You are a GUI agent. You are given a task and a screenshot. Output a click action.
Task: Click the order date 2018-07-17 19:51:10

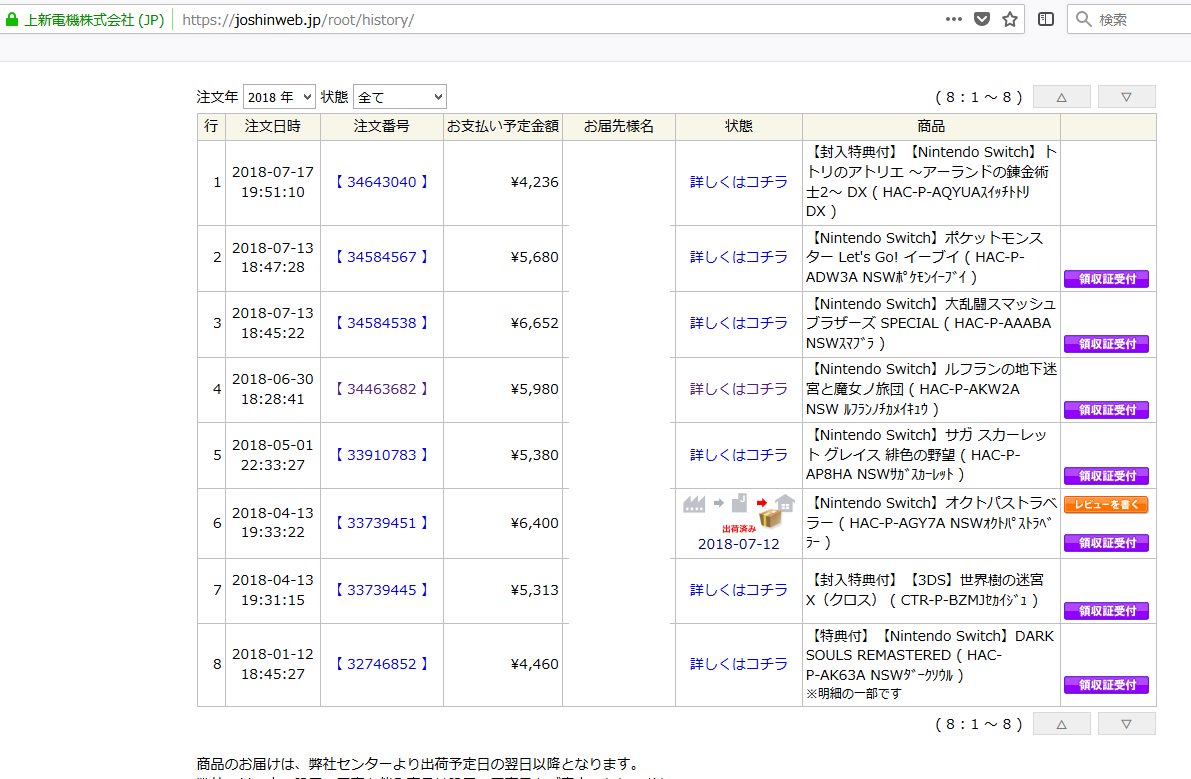click(273, 182)
